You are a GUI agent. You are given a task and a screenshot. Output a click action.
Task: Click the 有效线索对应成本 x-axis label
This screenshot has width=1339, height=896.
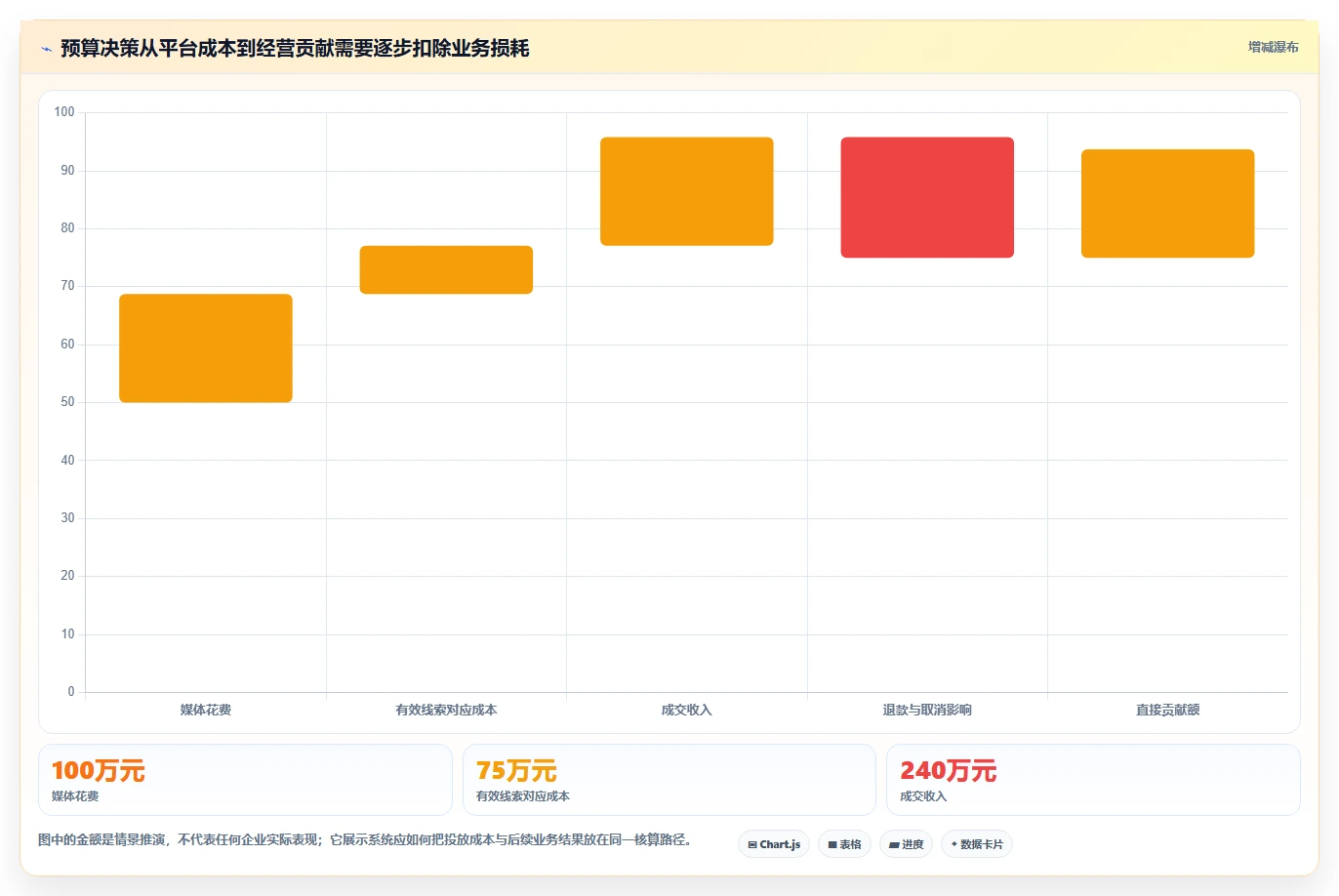tap(446, 710)
